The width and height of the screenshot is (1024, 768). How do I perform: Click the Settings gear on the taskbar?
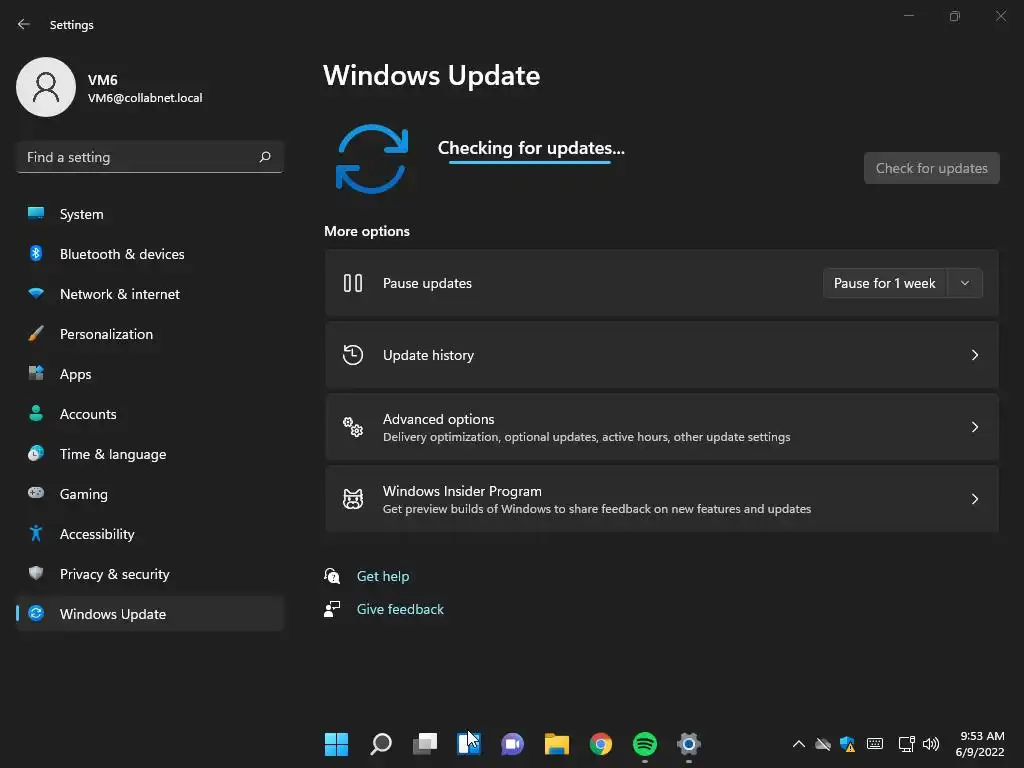click(688, 744)
